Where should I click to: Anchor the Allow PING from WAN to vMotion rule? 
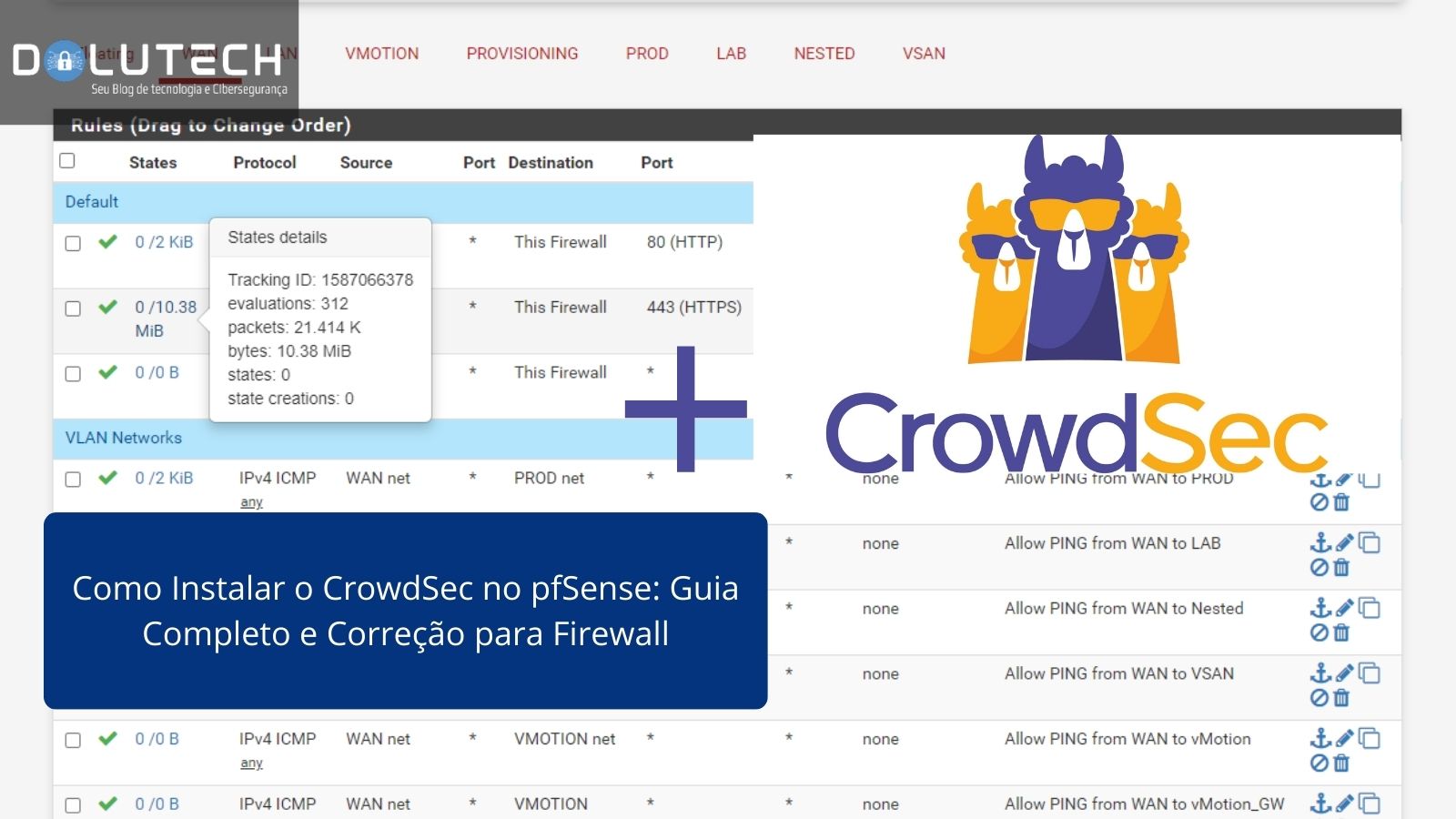pyautogui.click(x=1319, y=739)
